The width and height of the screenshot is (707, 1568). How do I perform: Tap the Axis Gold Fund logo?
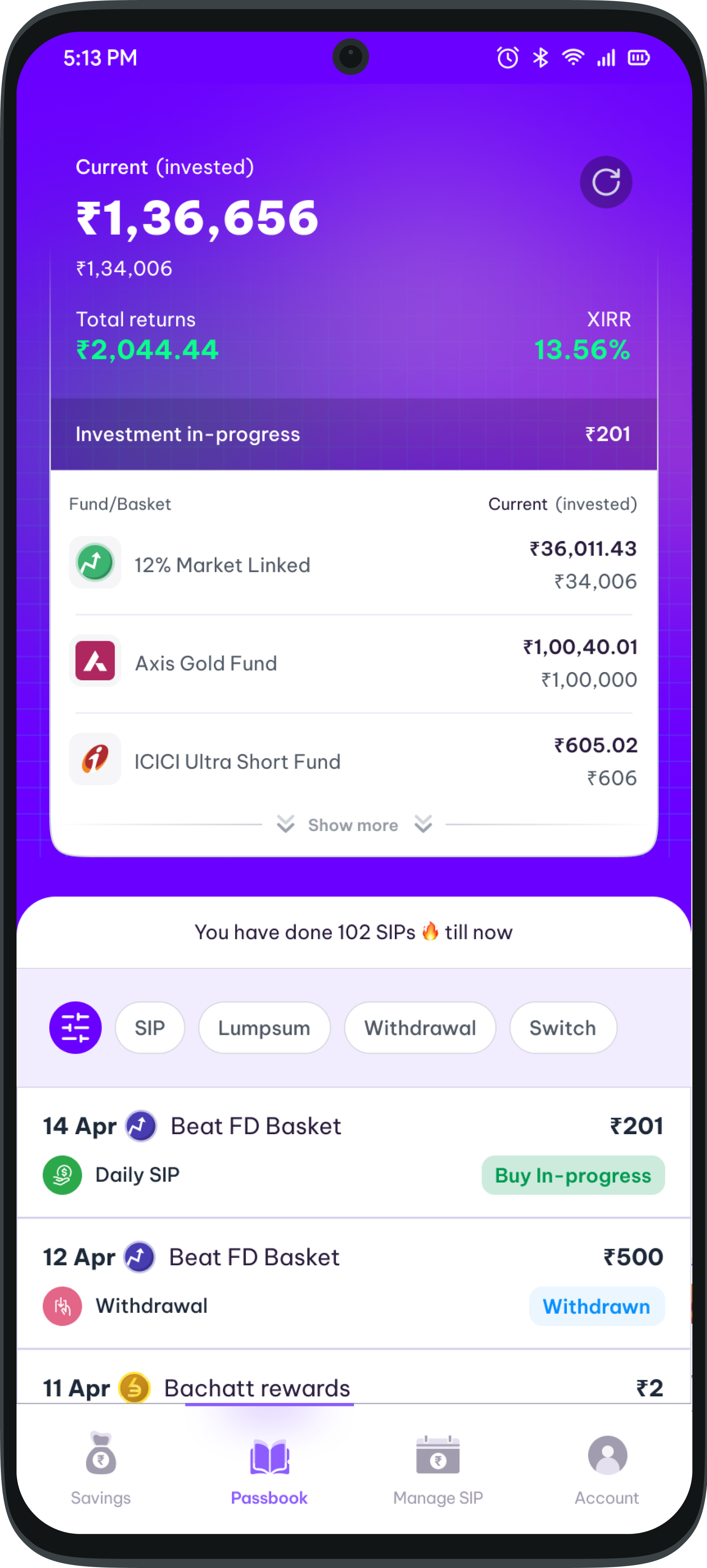coord(95,661)
